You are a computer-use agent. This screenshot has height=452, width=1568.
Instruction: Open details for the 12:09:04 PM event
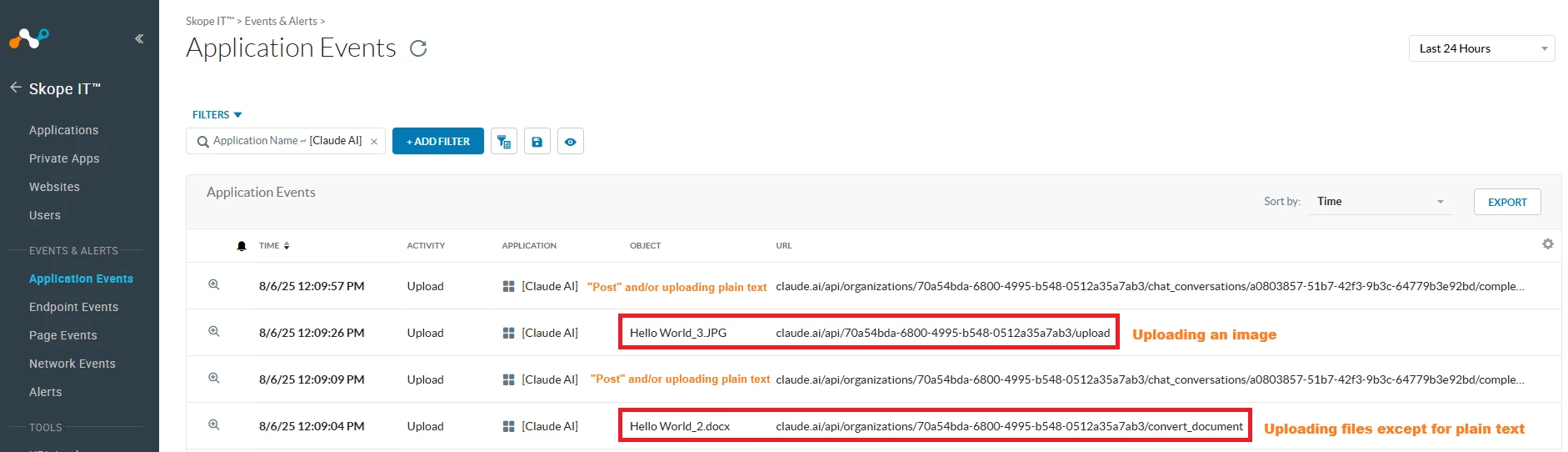pos(214,424)
